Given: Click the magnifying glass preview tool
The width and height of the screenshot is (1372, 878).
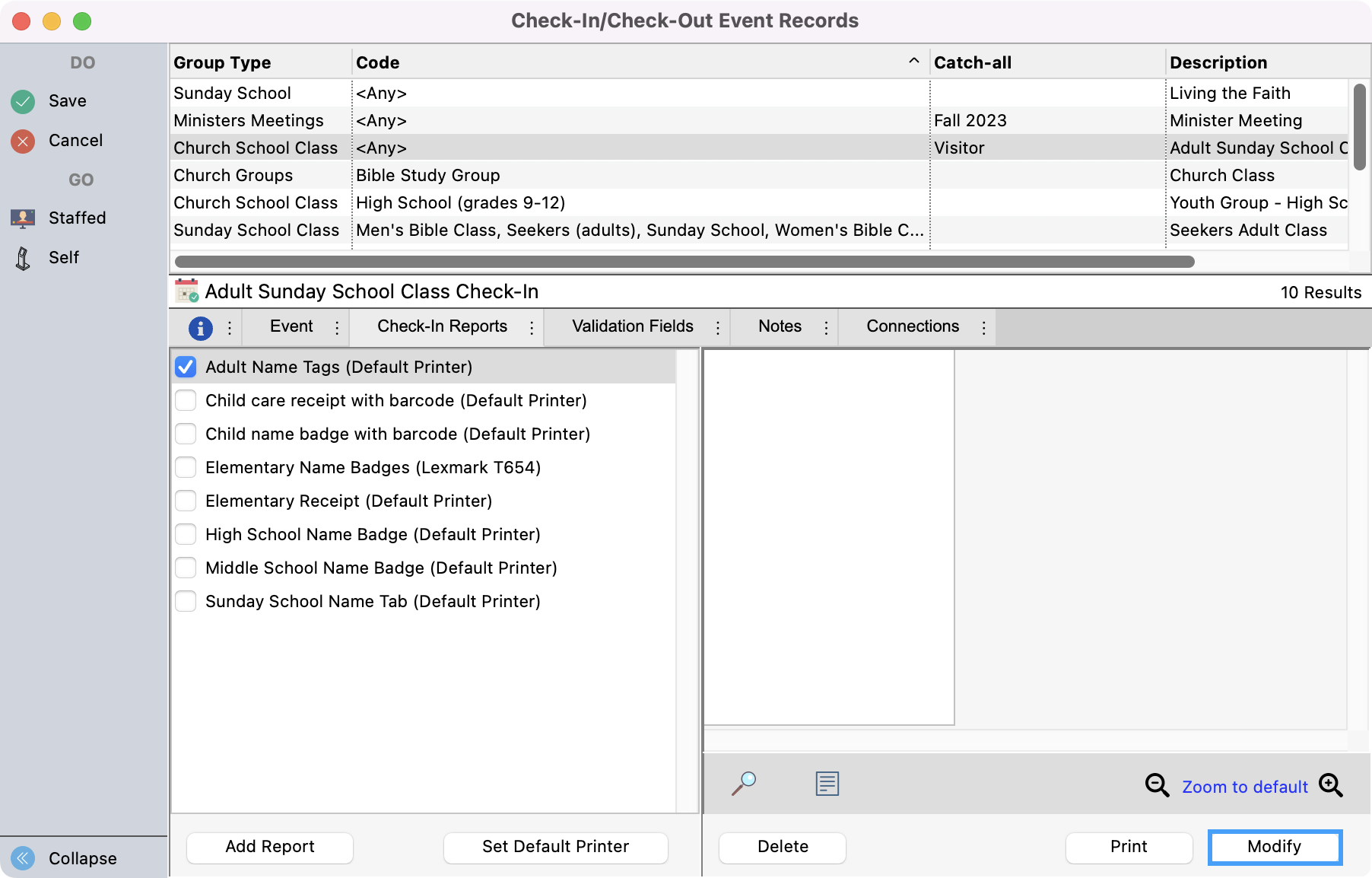Looking at the screenshot, I should 745,784.
